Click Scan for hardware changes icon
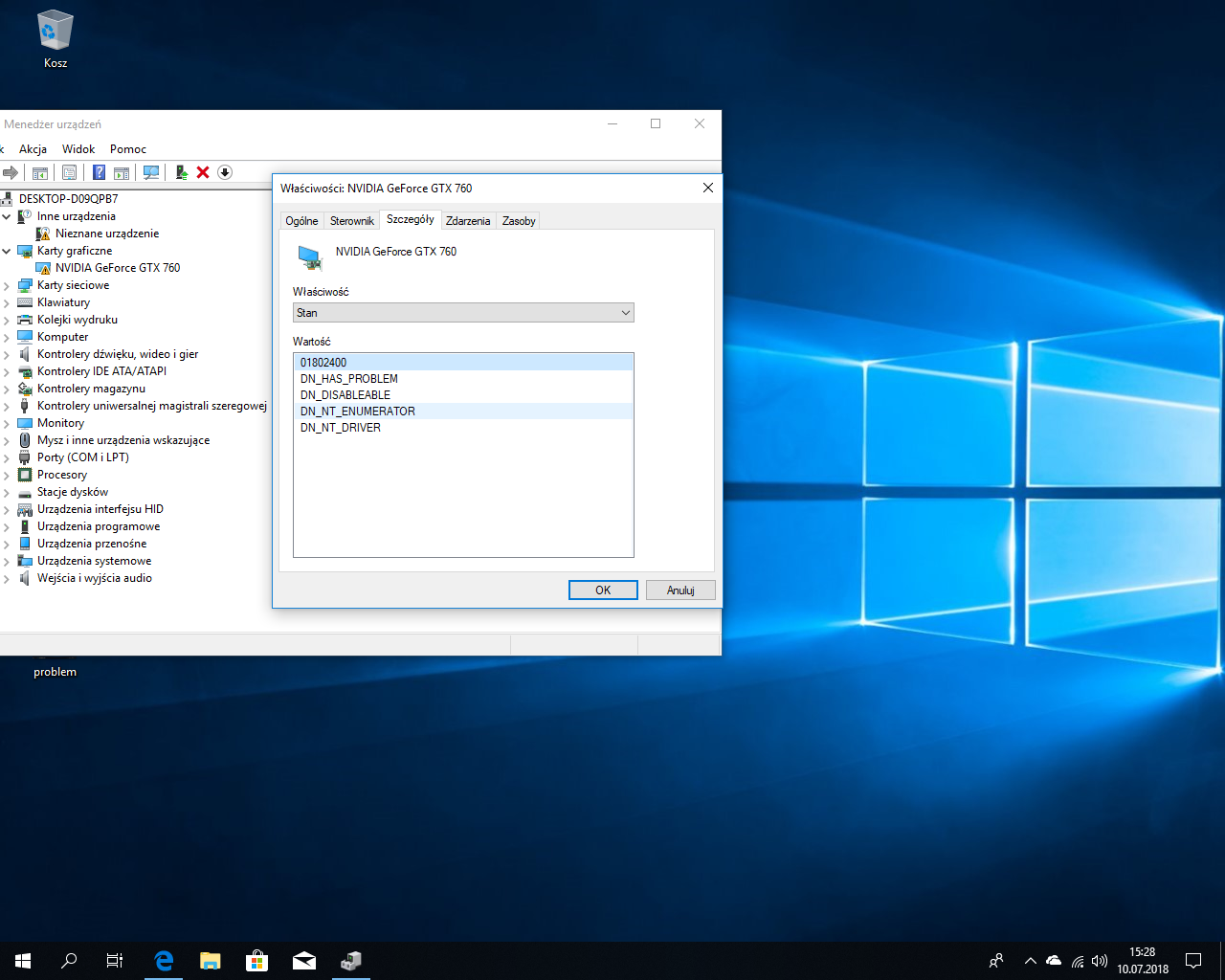The width and height of the screenshot is (1225, 980). tap(150, 172)
